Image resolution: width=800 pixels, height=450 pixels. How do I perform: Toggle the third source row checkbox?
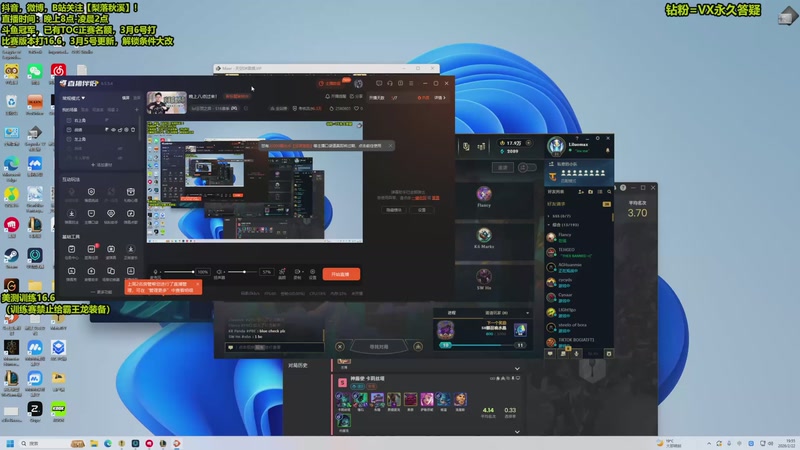[69, 139]
